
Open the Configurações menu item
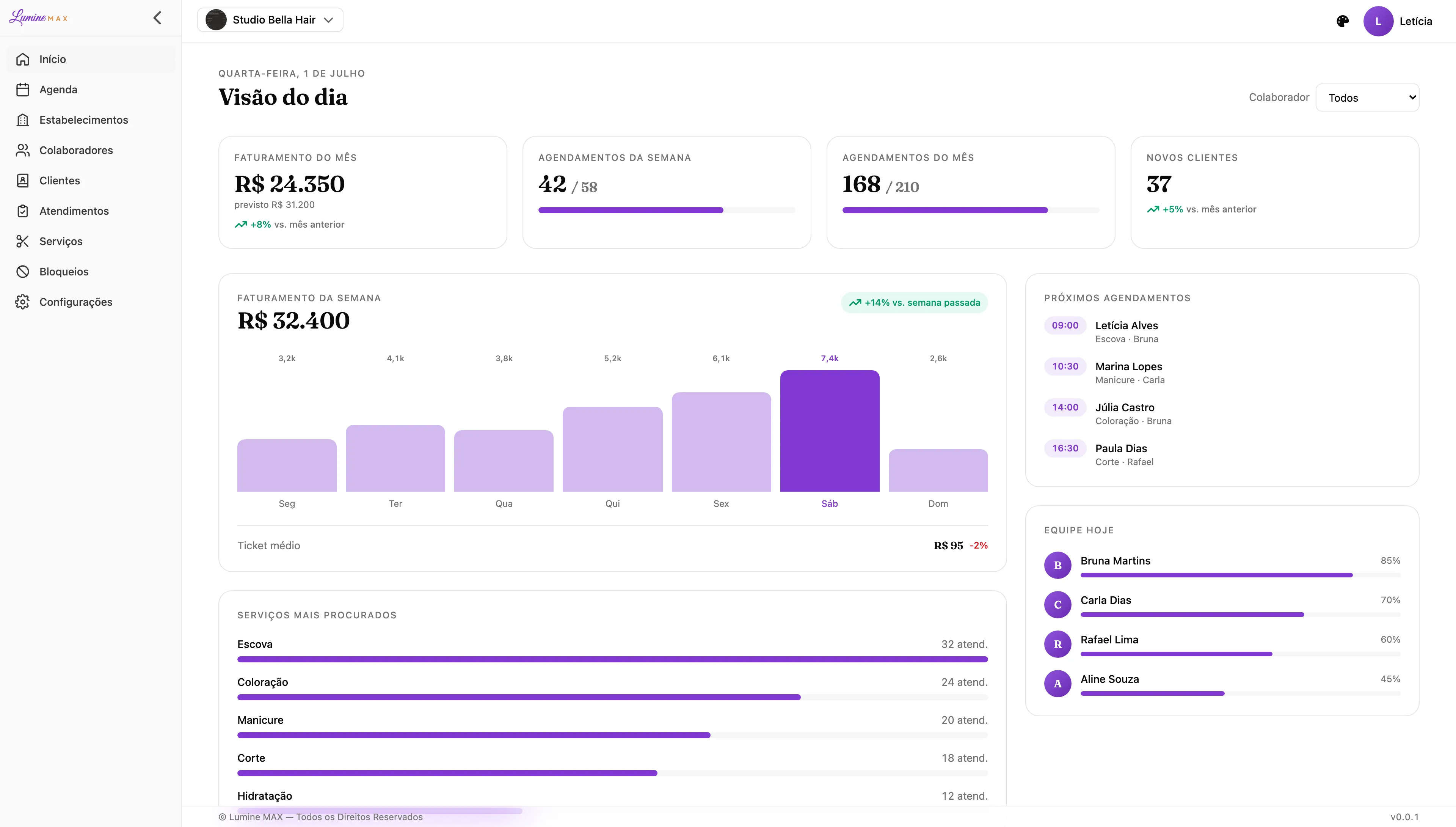coord(91,302)
